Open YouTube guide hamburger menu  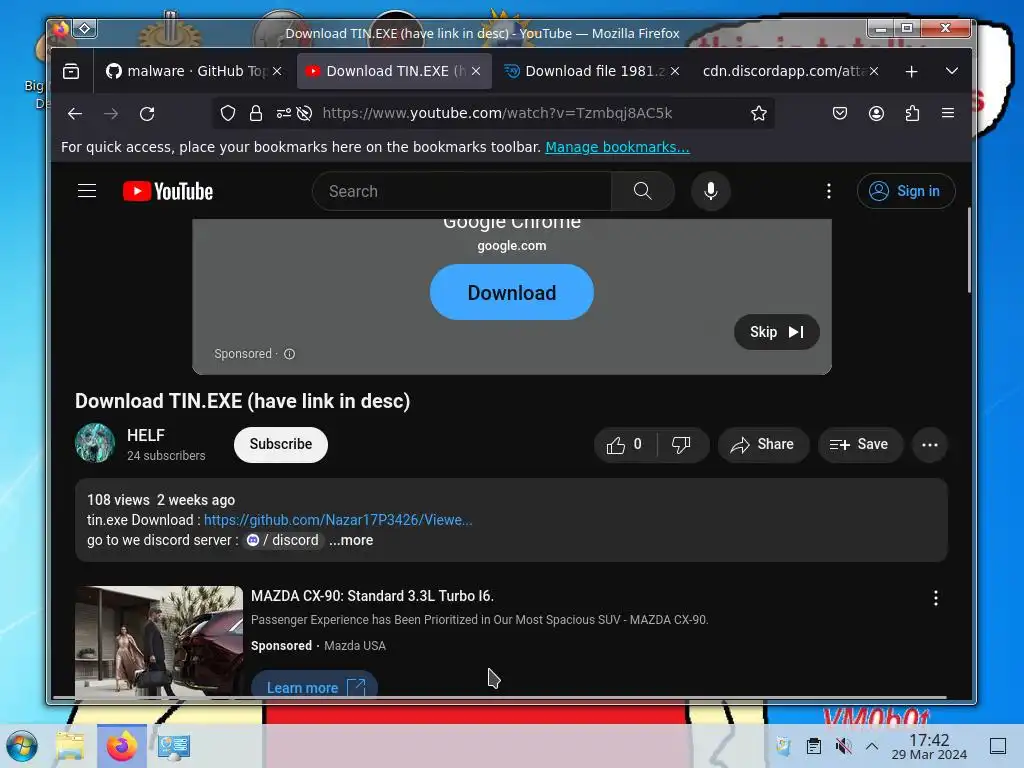click(87, 191)
